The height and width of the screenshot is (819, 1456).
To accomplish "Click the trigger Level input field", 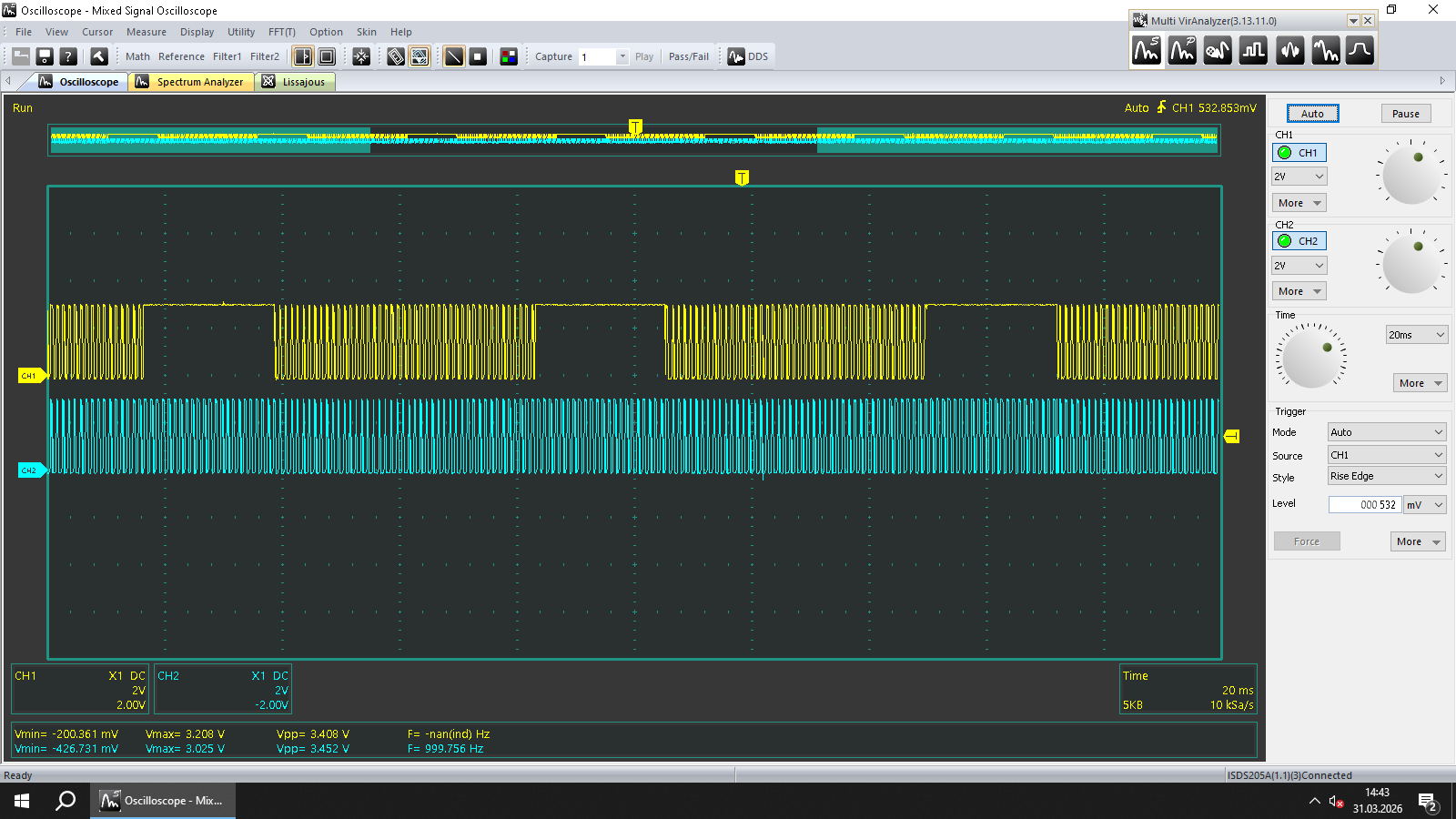I will [1364, 505].
